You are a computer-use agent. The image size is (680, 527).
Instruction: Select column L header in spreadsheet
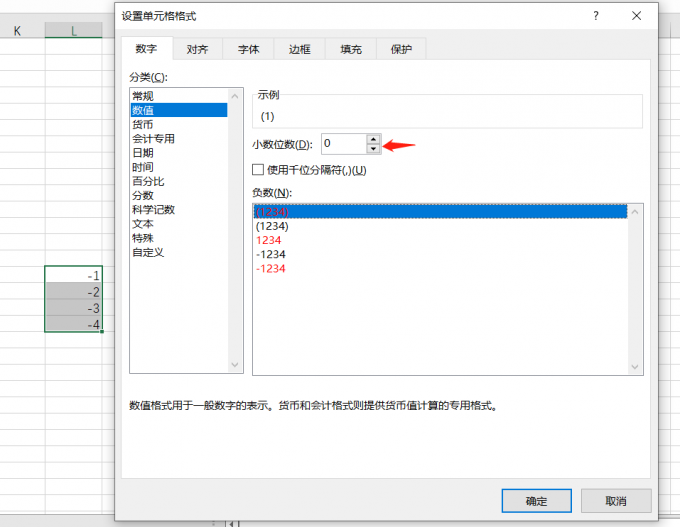(74, 31)
